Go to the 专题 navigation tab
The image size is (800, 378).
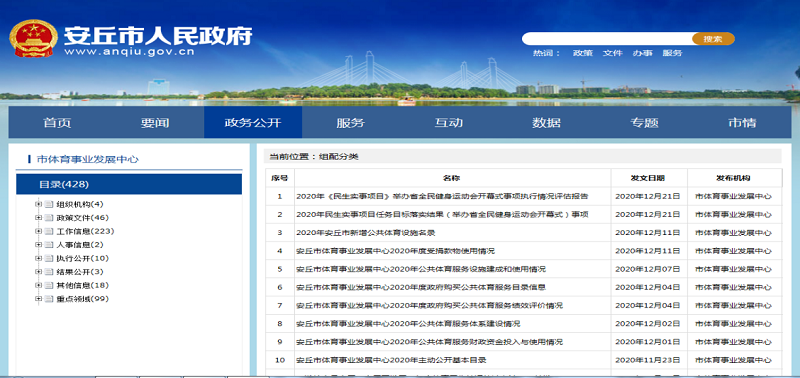644,122
